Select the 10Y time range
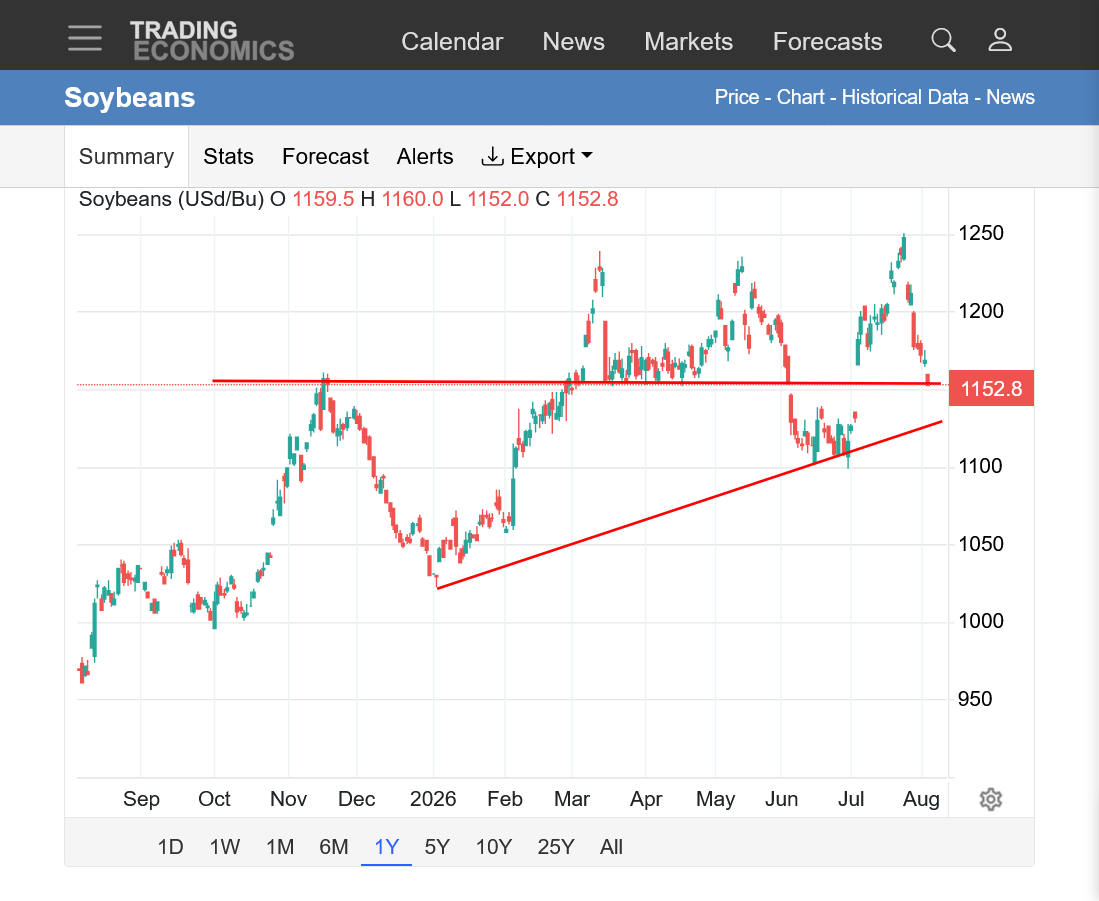 pos(493,847)
